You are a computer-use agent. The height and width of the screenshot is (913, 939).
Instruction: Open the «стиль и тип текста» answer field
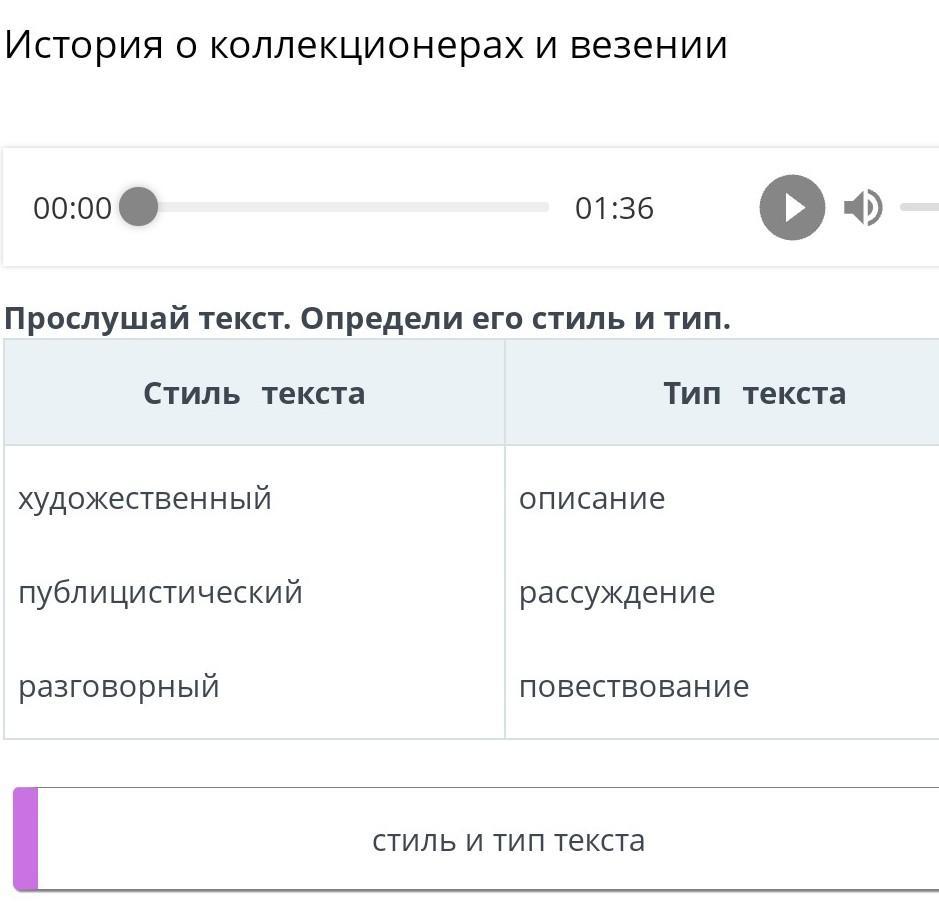(508, 840)
